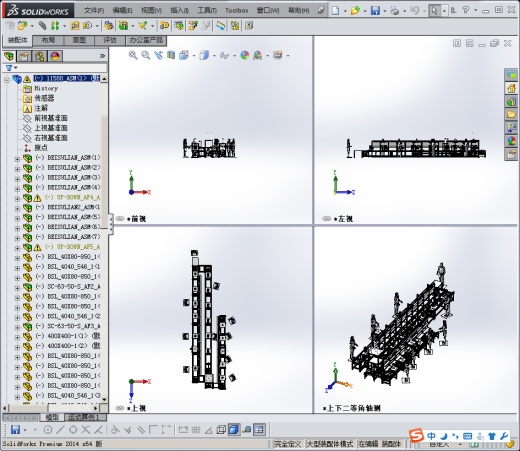Image resolution: width=520 pixels, height=451 pixels.
Task: Click the Zoom to Fit magnifier icon
Action: (x=133, y=55)
